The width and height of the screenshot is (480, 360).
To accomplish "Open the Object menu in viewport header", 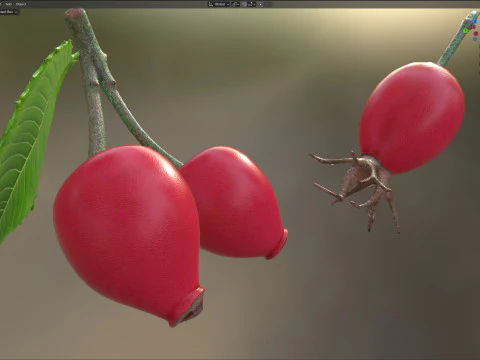I will point(21,4).
